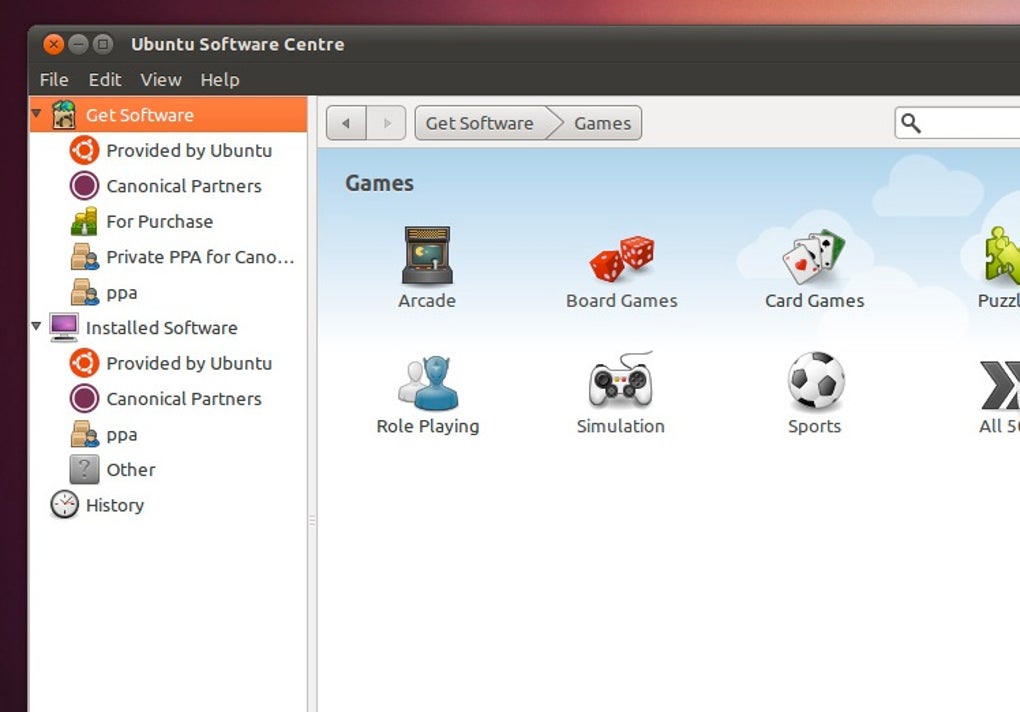The width and height of the screenshot is (1020, 712).
Task: Select Provided by Ubuntu under Installed Software
Action: (x=189, y=363)
